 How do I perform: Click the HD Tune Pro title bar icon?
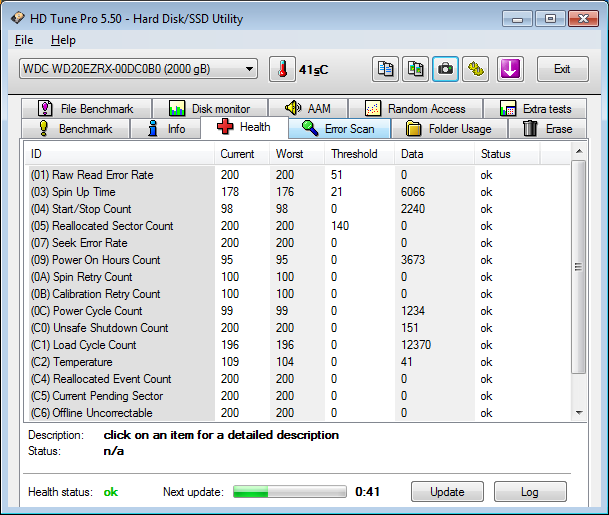point(18,18)
